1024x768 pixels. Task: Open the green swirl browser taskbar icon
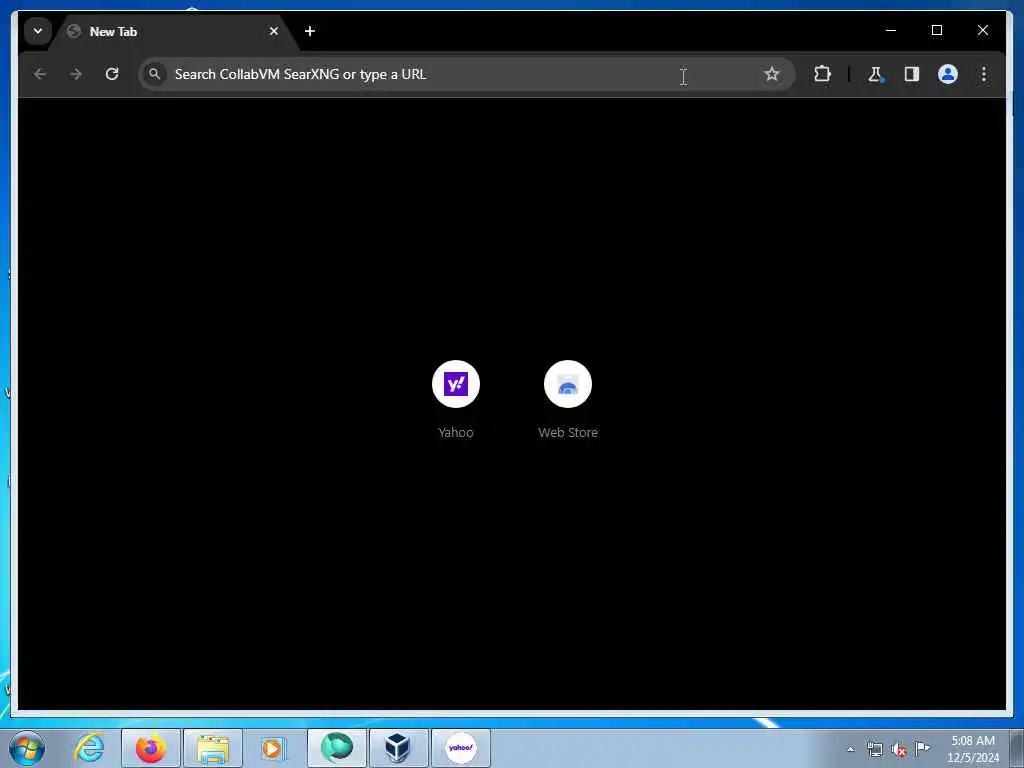tap(337, 748)
